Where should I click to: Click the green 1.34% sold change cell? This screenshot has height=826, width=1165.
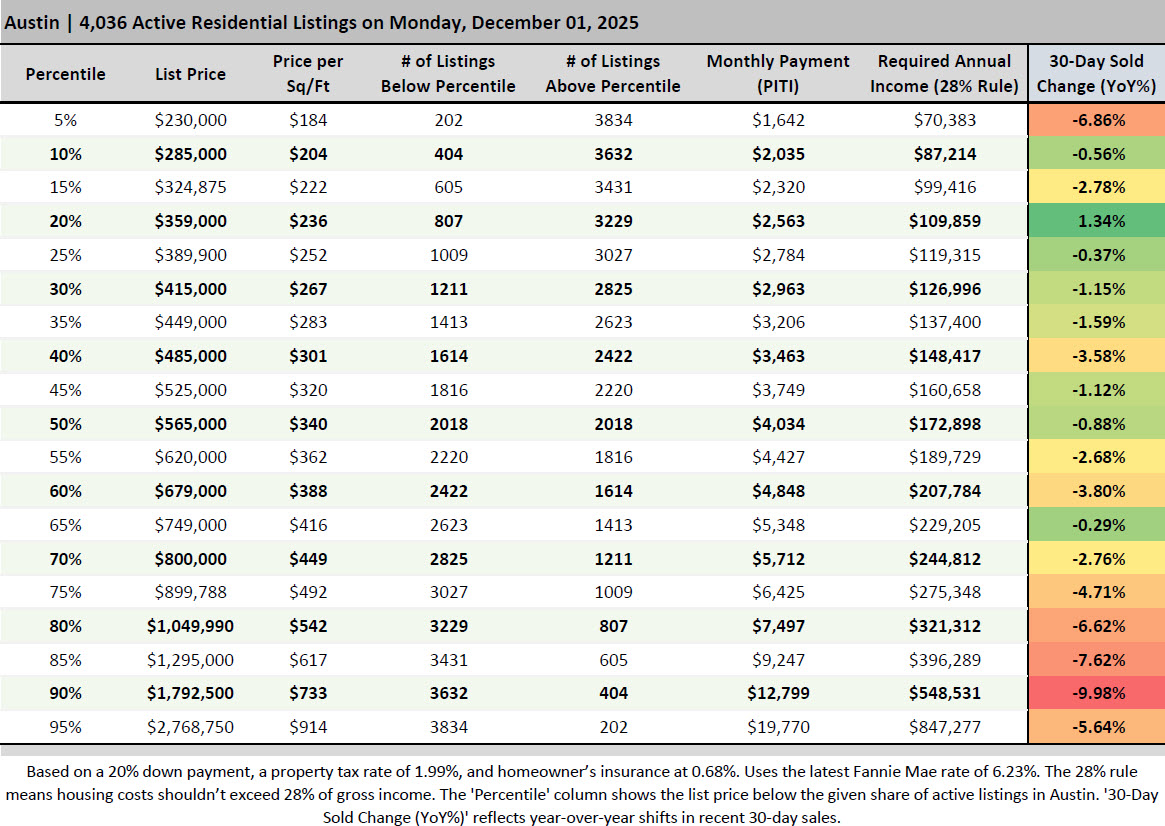click(1096, 221)
